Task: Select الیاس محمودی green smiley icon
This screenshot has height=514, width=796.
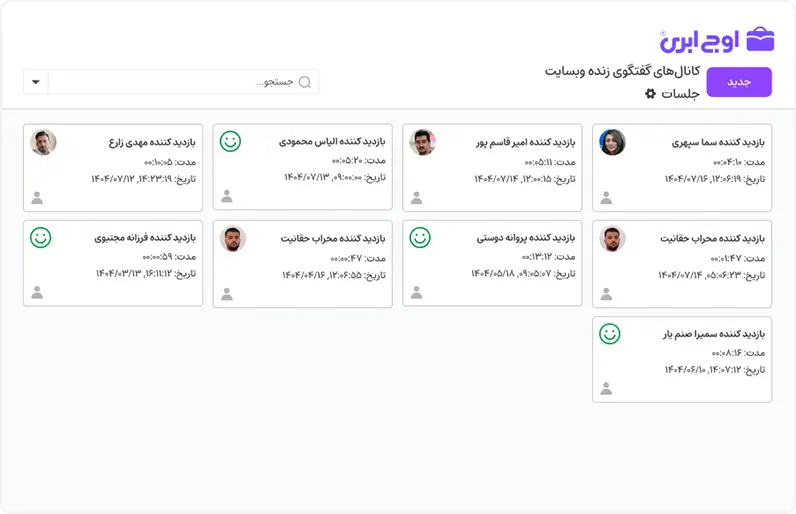Action: coord(230,141)
